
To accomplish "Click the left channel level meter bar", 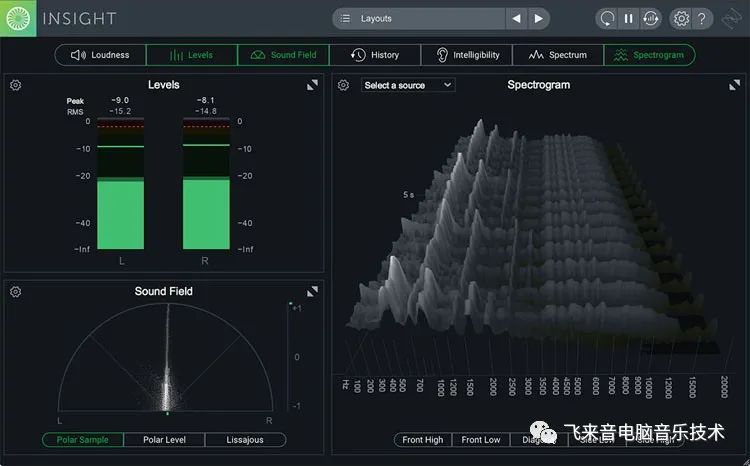I will pos(121,184).
